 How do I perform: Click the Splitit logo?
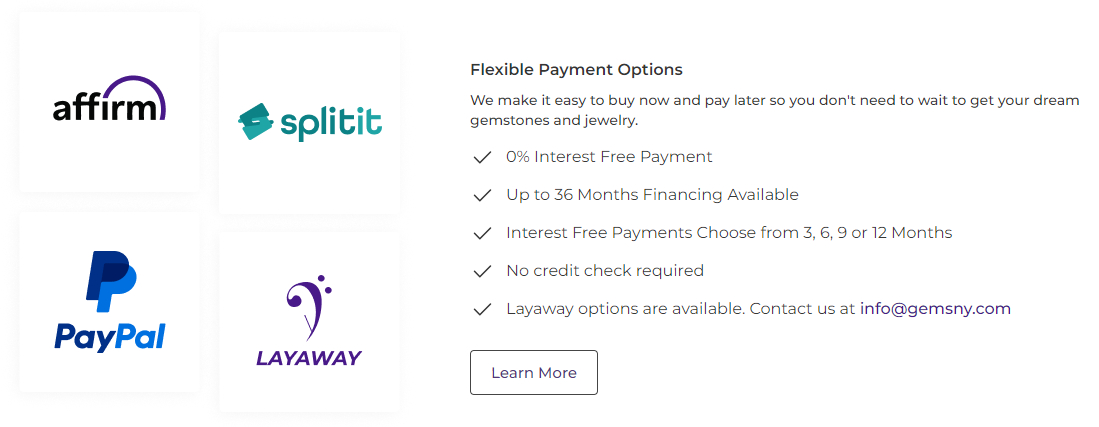(310, 123)
